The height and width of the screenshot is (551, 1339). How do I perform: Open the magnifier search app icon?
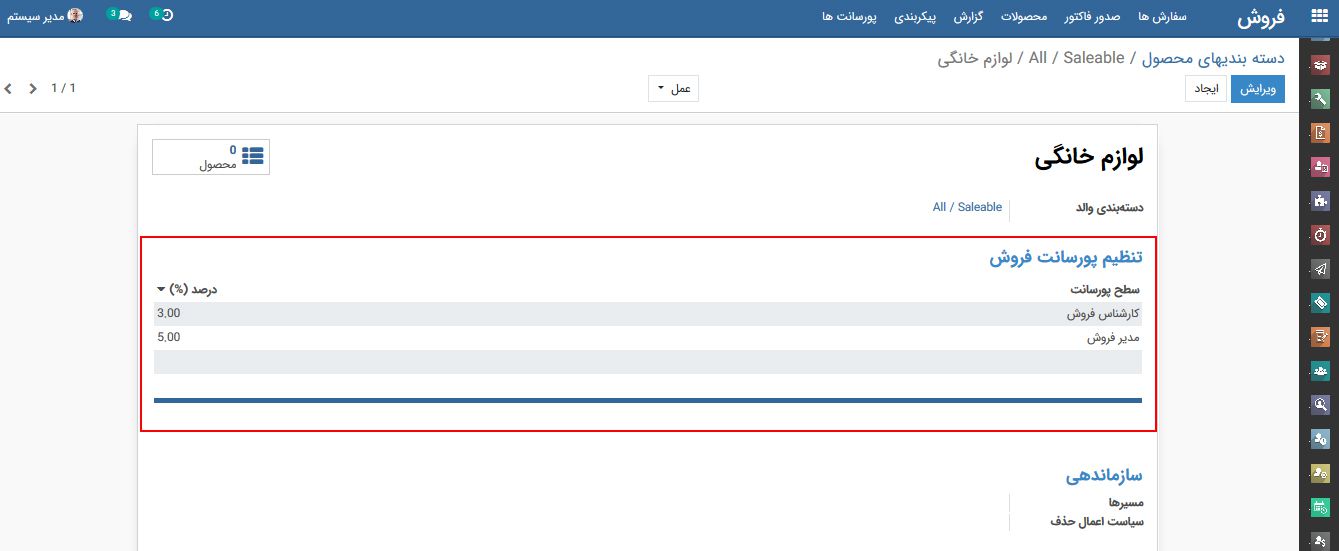click(x=1320, y=405)
